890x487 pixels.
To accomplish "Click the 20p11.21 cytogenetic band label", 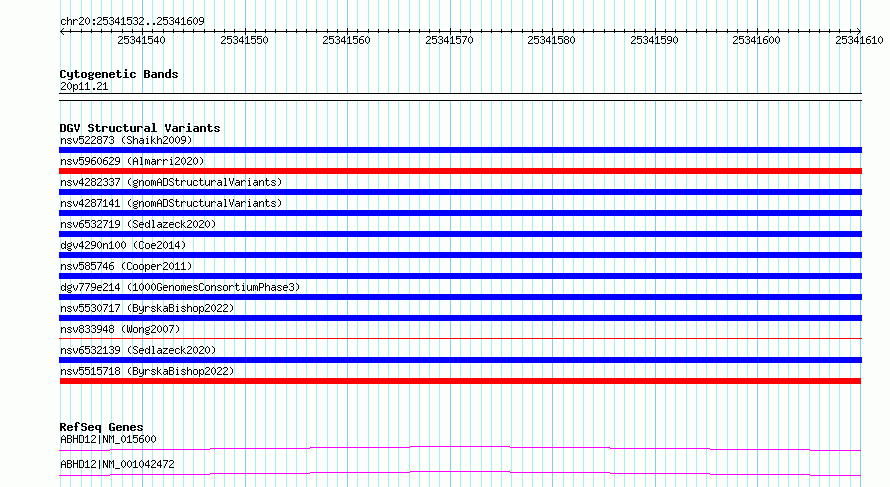I will click(83, 86).
